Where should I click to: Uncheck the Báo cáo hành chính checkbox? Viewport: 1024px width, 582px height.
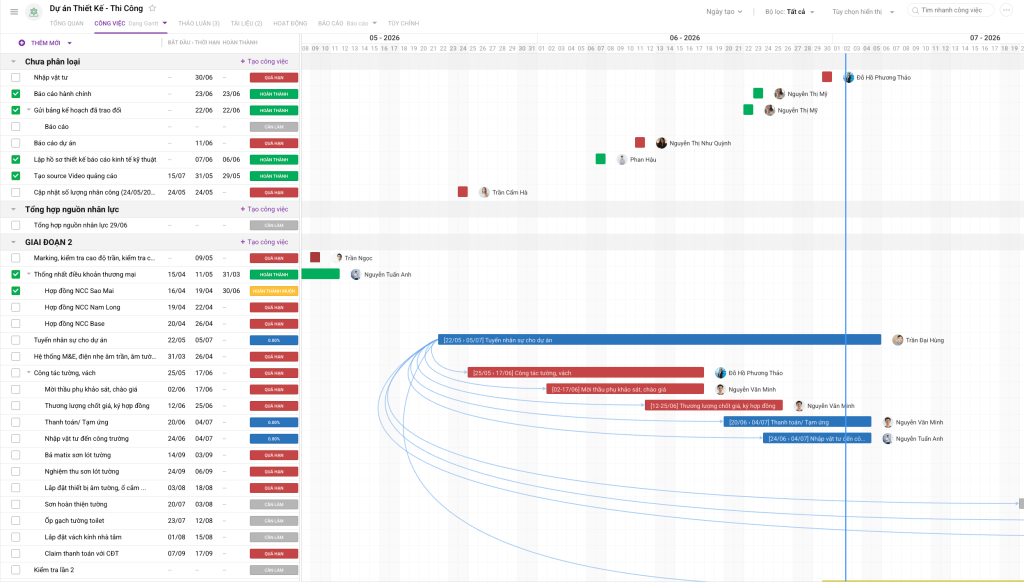[x=16, y=94]
